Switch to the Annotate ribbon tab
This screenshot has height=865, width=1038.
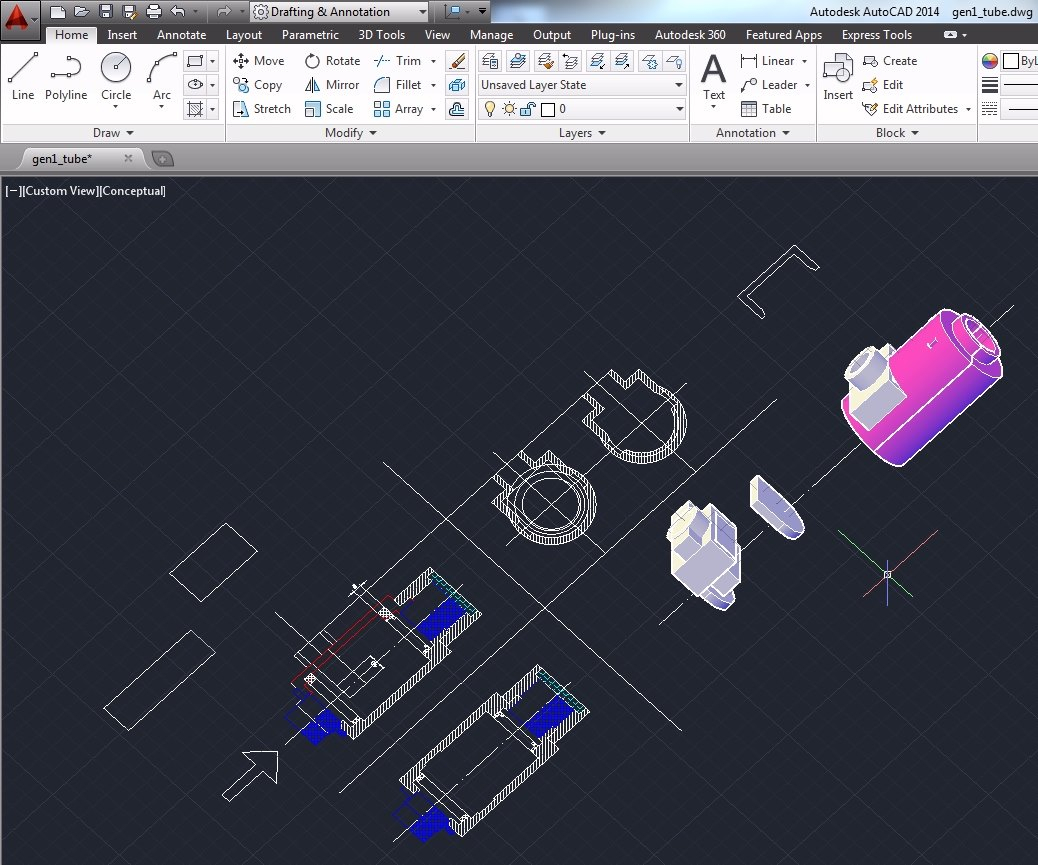(x=181, y=35)
